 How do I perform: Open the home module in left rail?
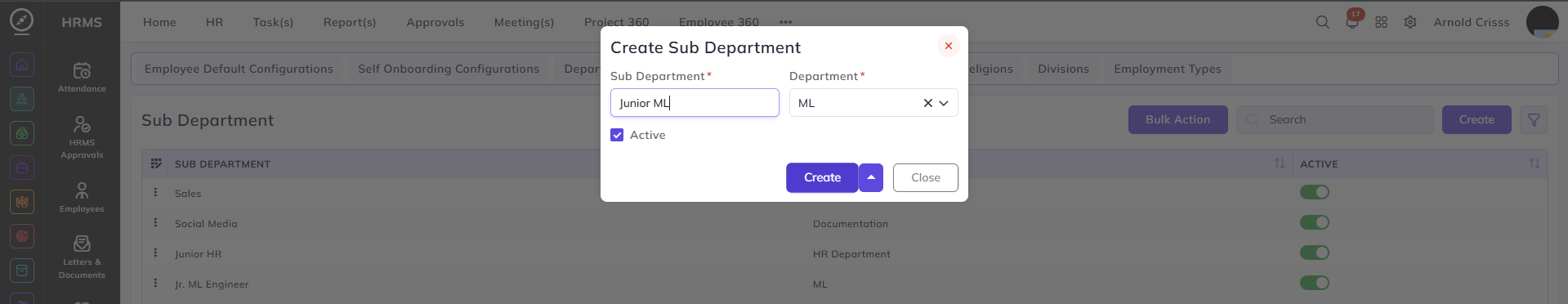[22, 65]
